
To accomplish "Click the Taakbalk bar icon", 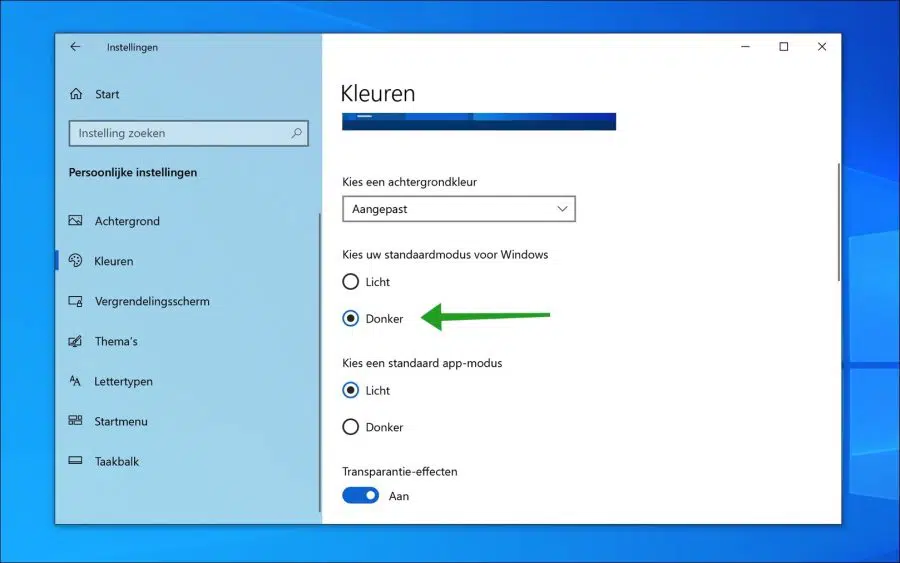I will (75, 460).
